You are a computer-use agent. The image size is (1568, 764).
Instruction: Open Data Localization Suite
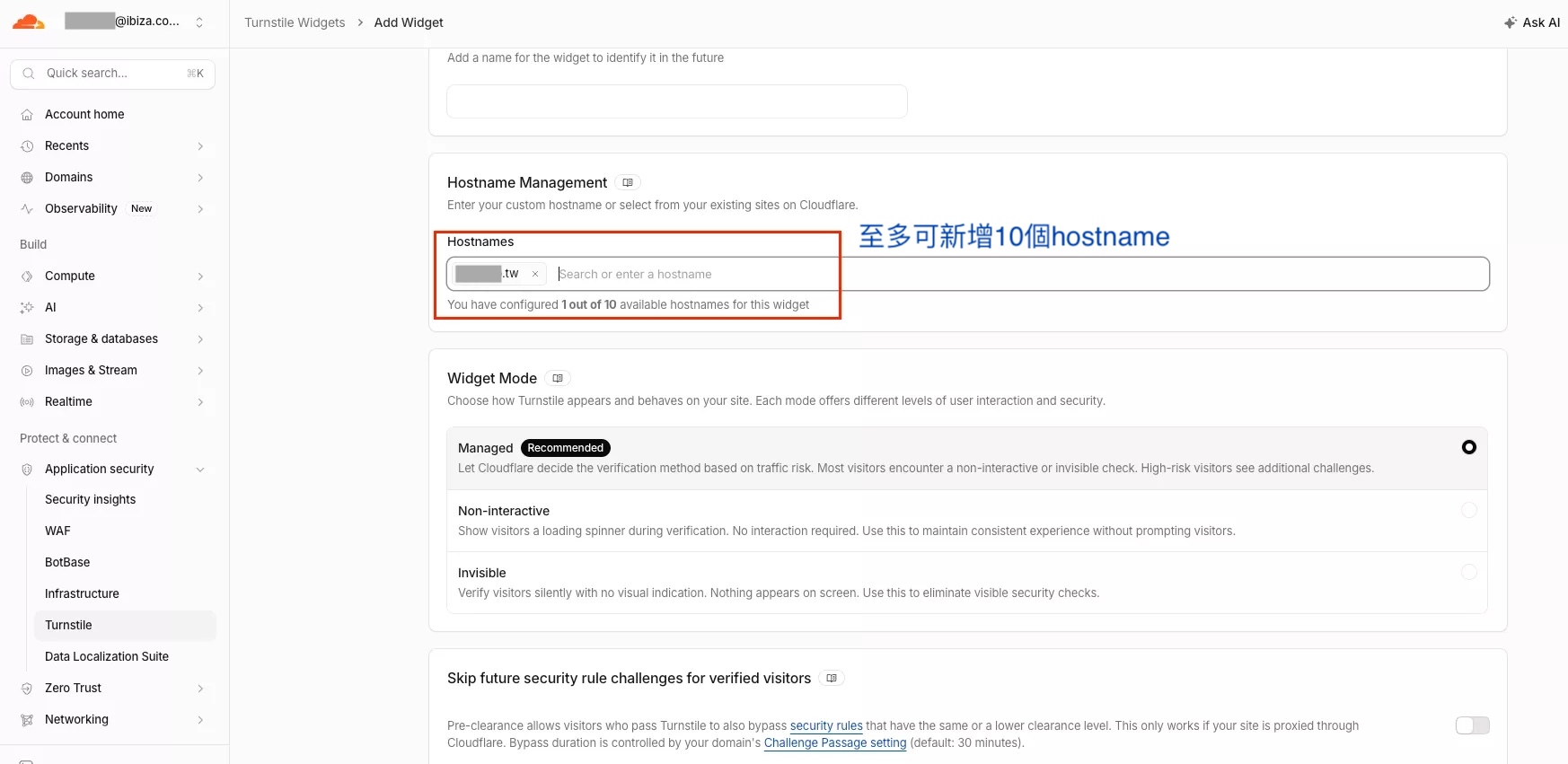click(x=107, y=657)
